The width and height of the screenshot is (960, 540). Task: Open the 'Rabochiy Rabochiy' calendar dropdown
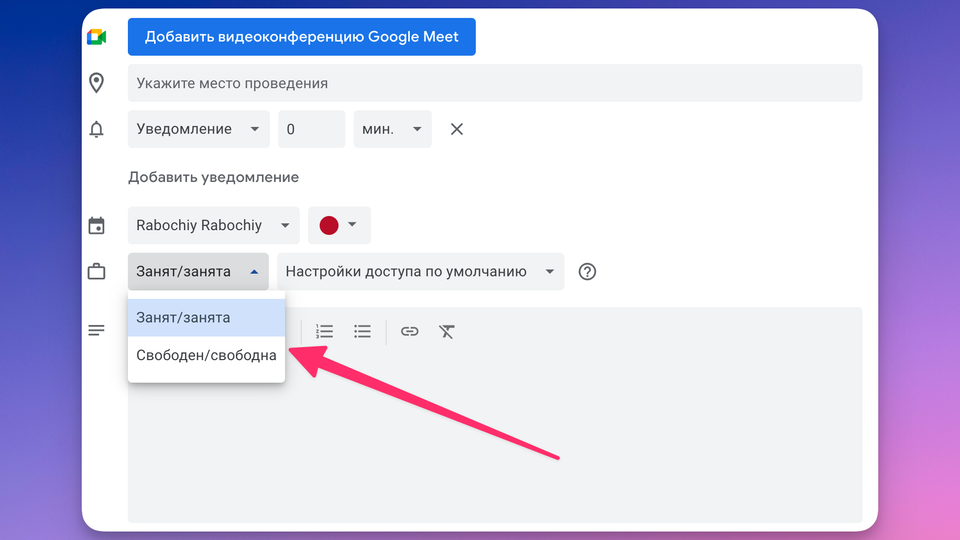213,225
